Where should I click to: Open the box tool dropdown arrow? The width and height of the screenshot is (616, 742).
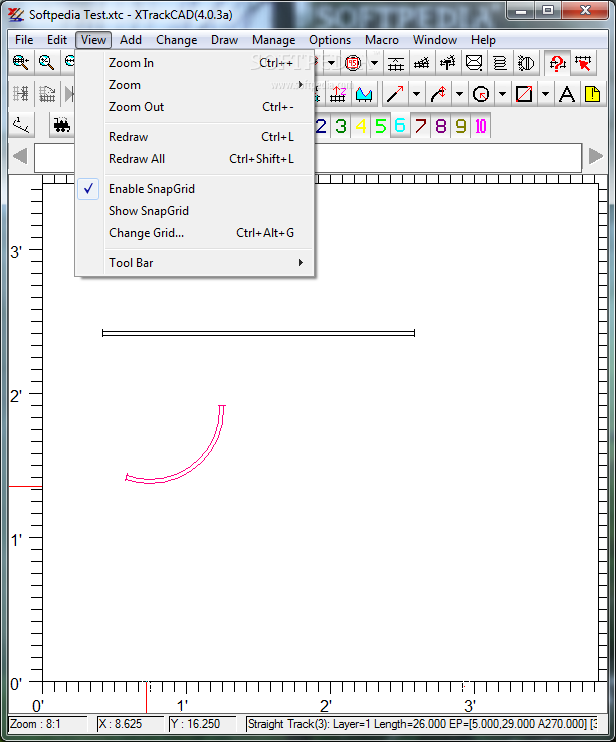click(x=545, y=94)
